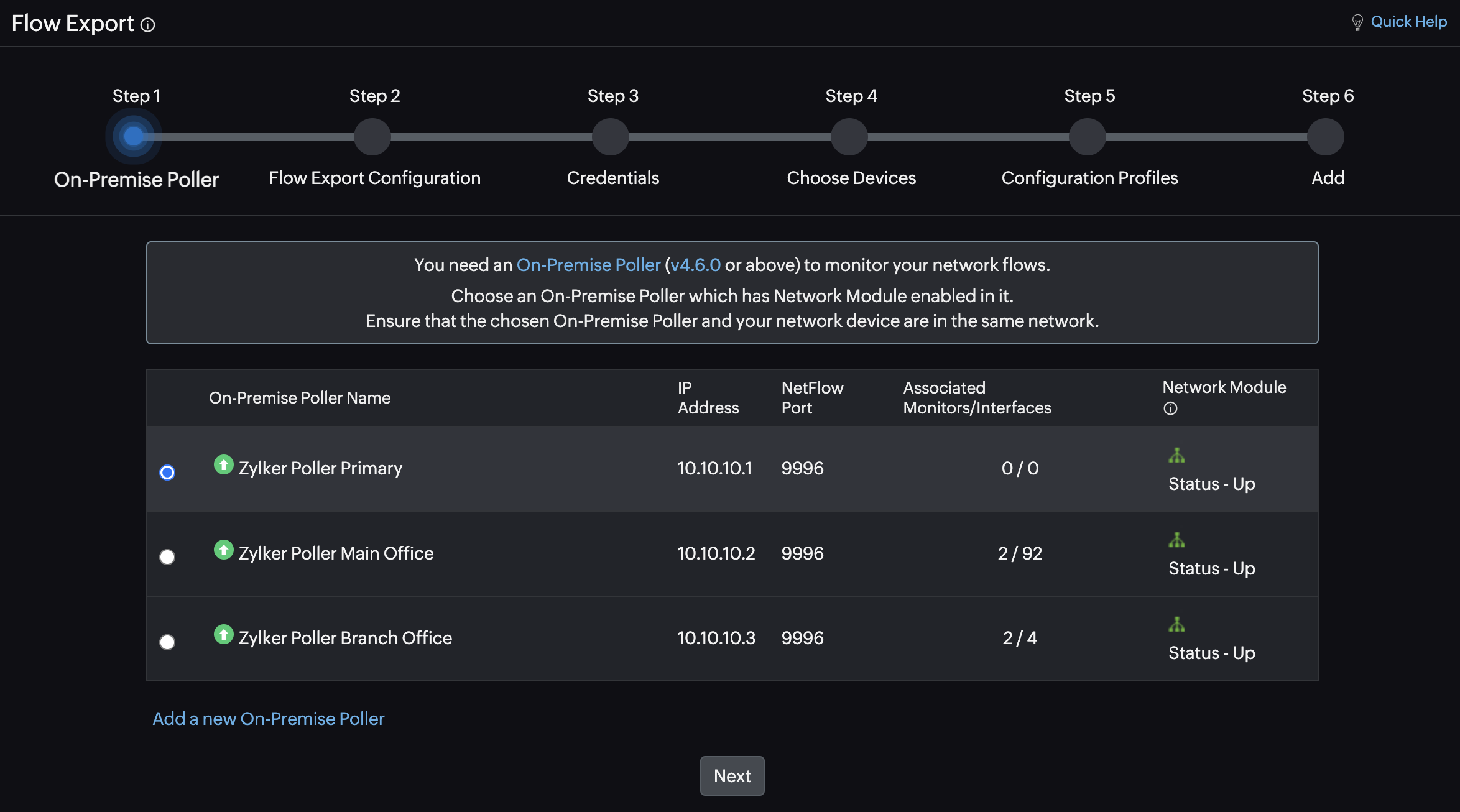The width and height of the screenshot is (1460, 812).
Task: Select the Zylker Poller Primary radio button
Action: (x=167, y=473)
